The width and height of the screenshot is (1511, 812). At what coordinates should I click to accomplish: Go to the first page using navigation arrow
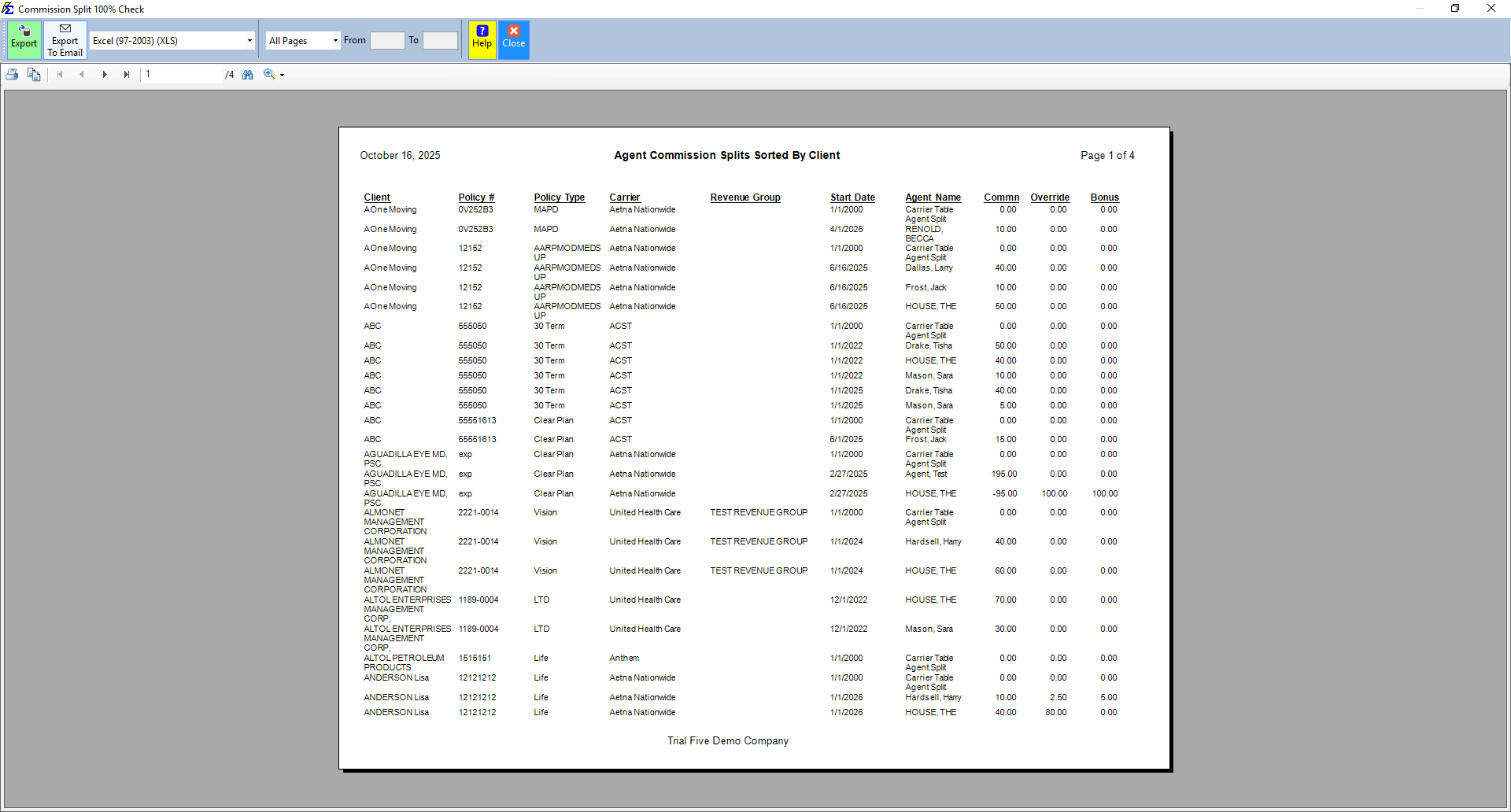coord(60,74)
